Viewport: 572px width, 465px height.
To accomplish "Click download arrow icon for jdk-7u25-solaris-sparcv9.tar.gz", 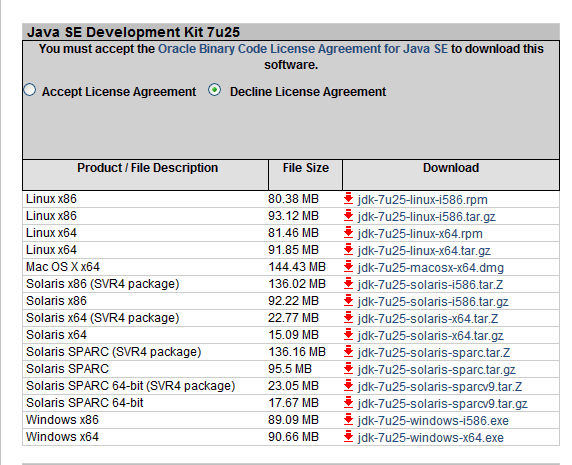I will [348, 403].
